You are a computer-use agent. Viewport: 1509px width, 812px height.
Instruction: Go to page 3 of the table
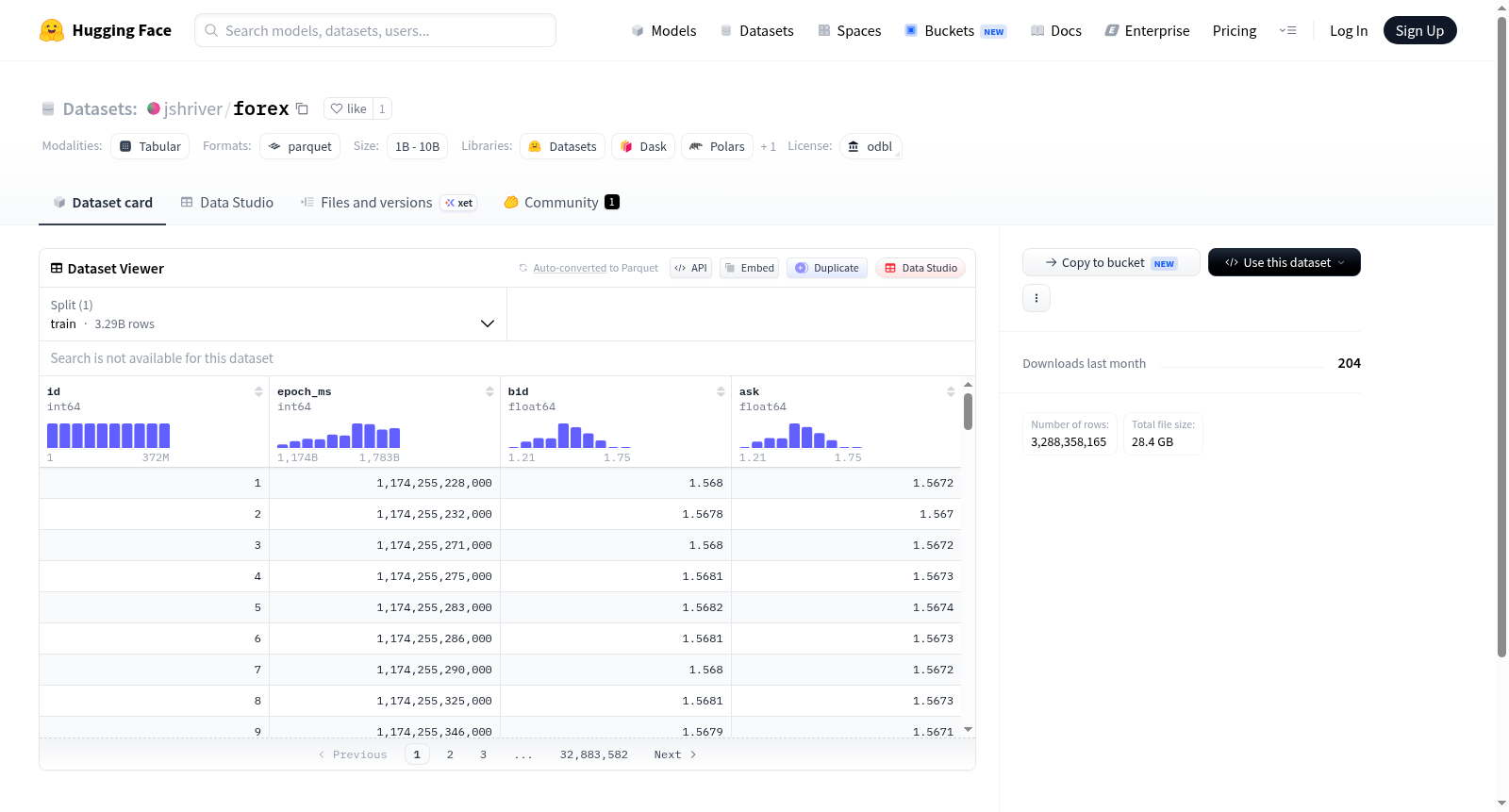pos(483,754)
